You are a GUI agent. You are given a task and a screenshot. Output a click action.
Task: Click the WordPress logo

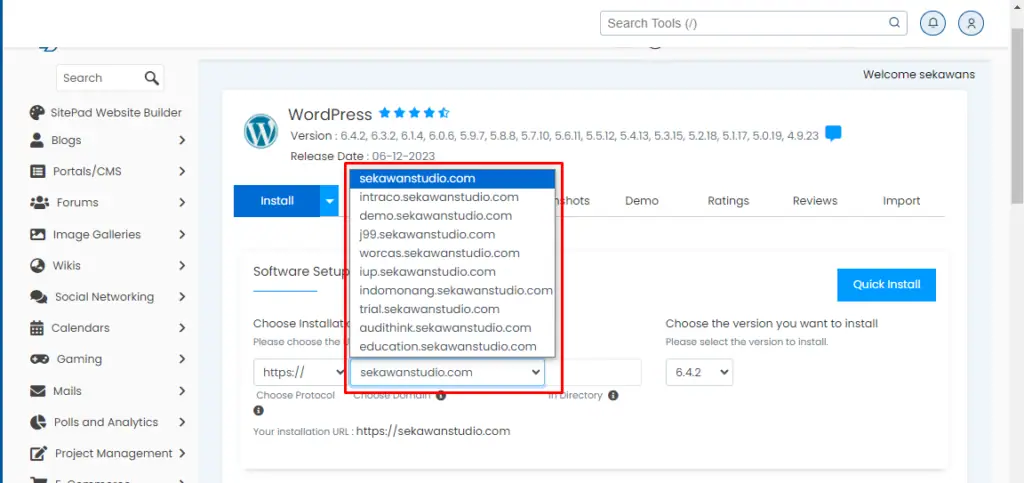click(261, 131)
